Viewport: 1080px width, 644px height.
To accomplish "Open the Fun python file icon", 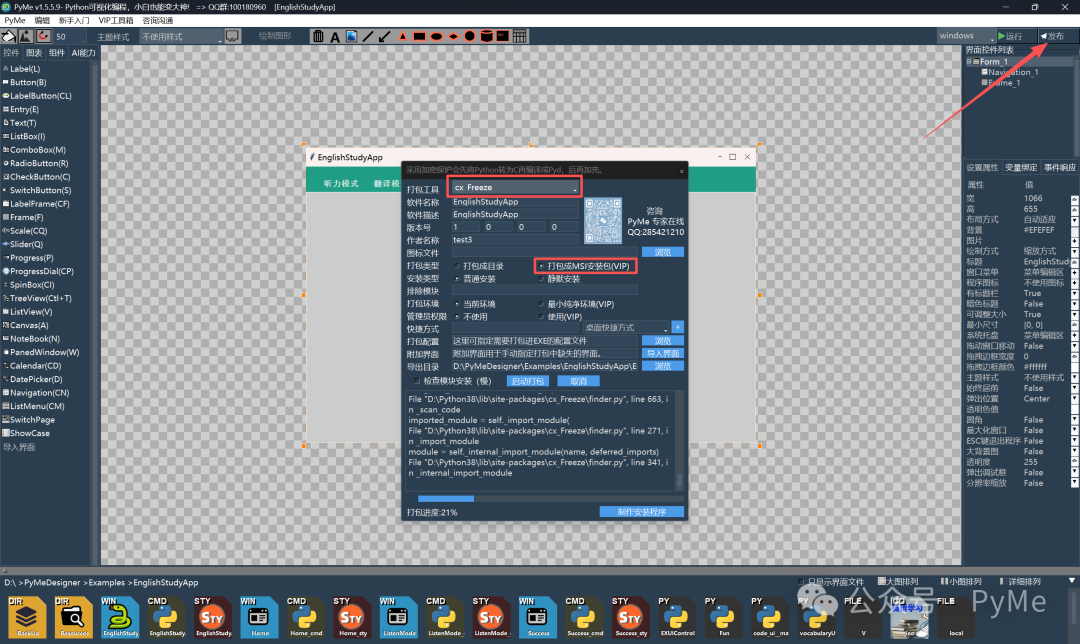I will click(723, 617).
